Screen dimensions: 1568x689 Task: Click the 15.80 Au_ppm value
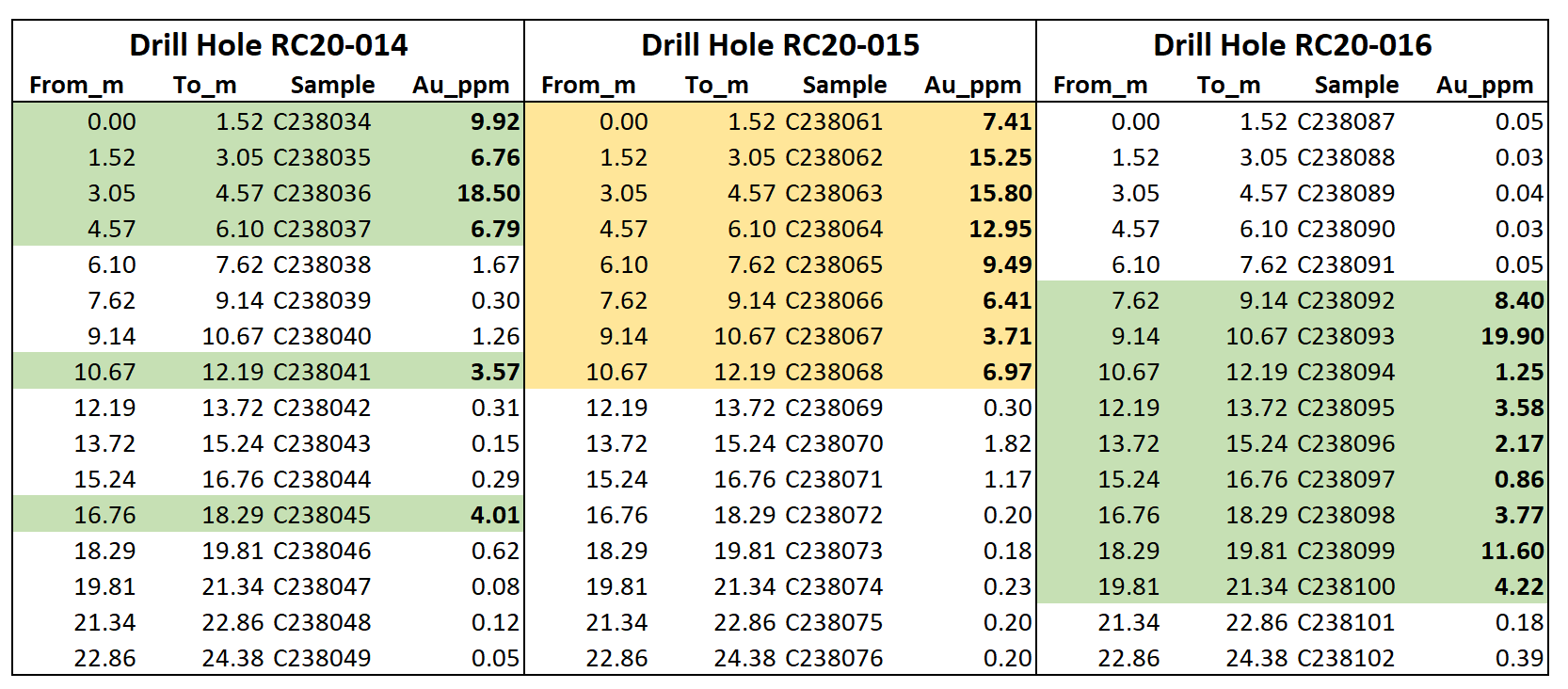(1000, 194)
